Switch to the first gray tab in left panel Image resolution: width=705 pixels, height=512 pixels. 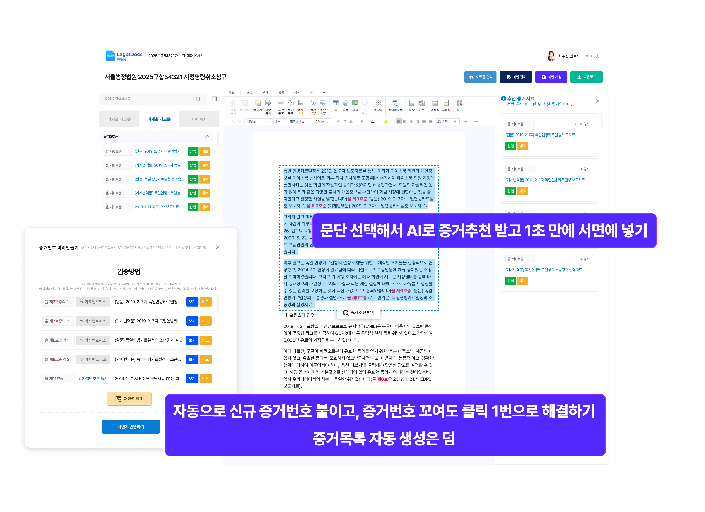[x=119, y=119]
